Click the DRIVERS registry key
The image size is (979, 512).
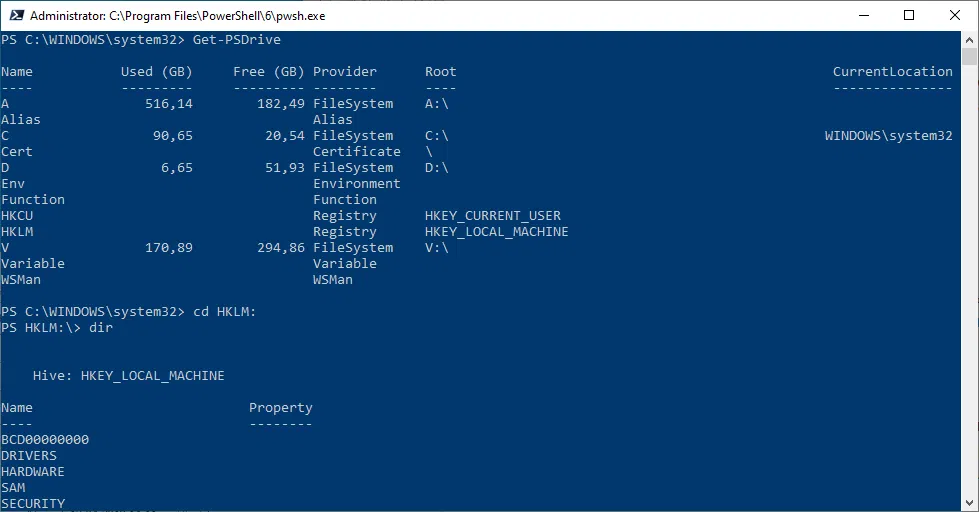pyautogui.click(x=29, y=456)
